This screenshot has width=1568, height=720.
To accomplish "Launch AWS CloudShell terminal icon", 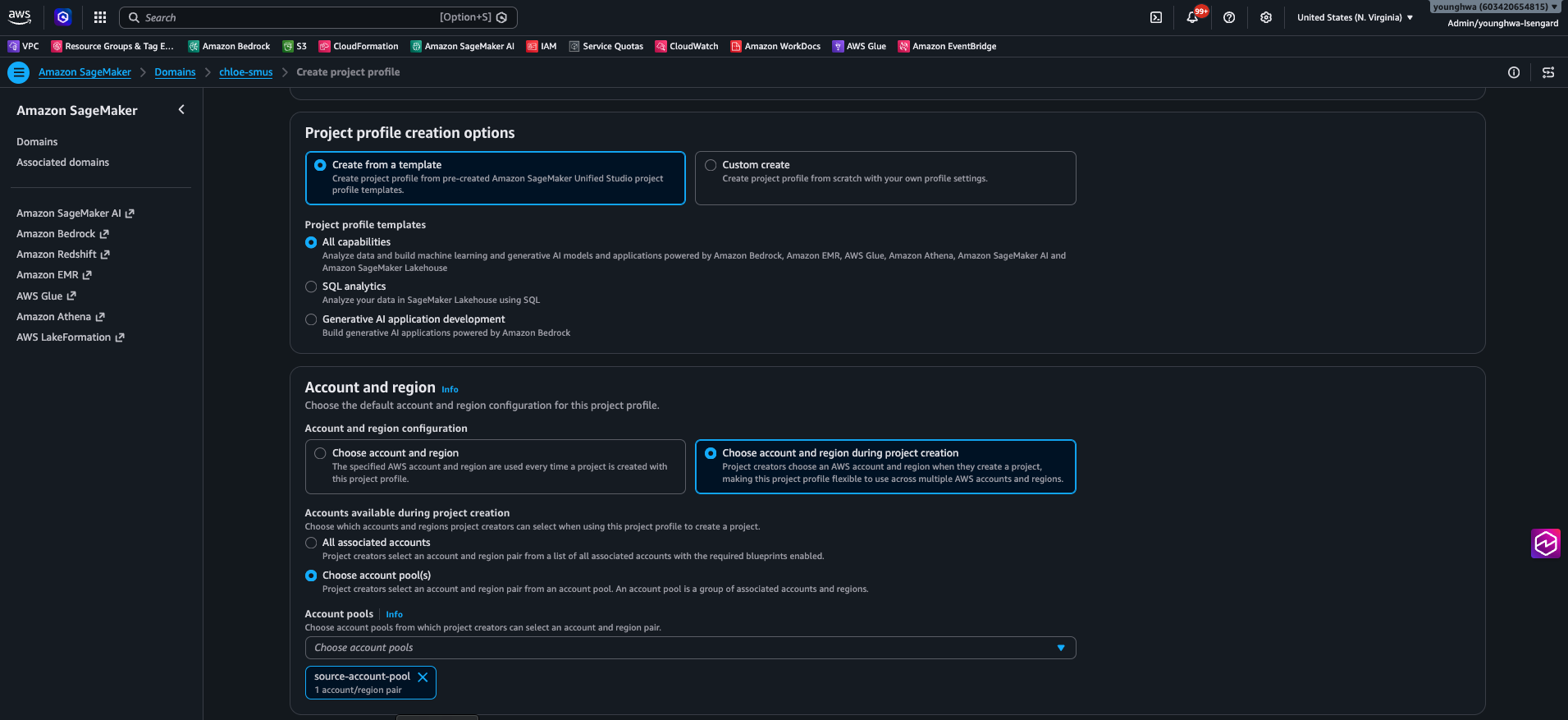I will [1156, 17].
